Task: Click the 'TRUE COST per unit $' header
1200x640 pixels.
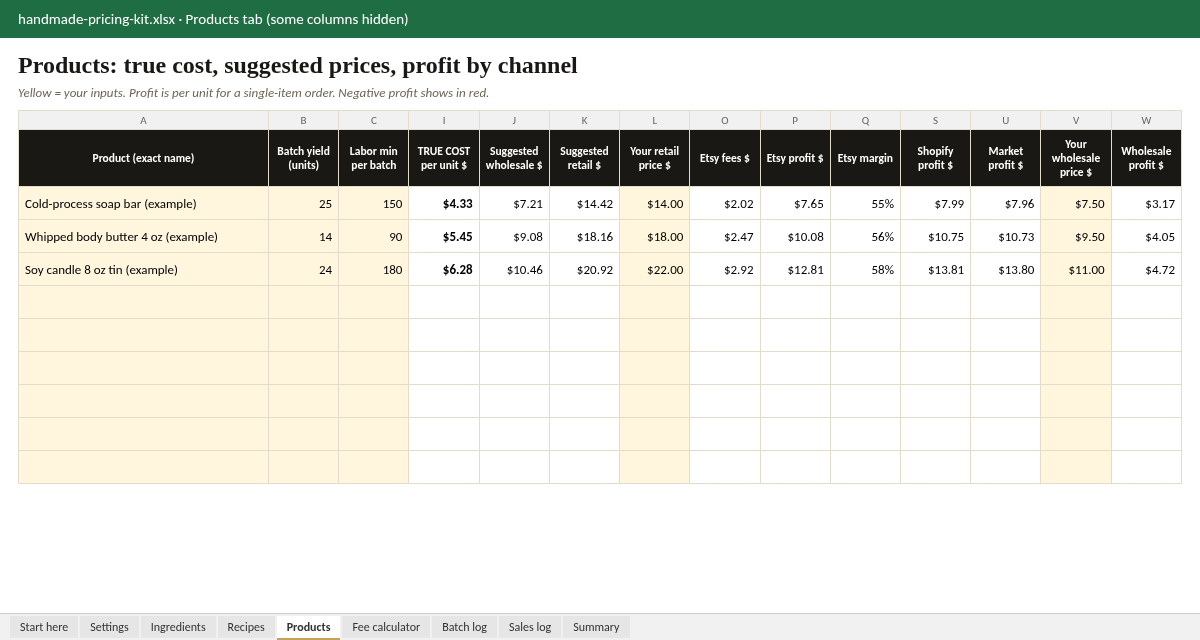Action: pyautogui.click(x=444, y=158)
